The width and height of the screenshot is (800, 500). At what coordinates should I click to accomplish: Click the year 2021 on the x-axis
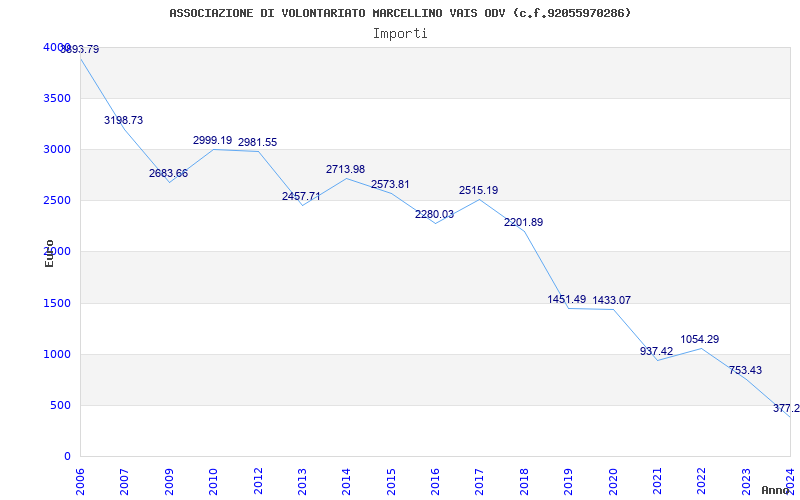click(x=657, y=481)
